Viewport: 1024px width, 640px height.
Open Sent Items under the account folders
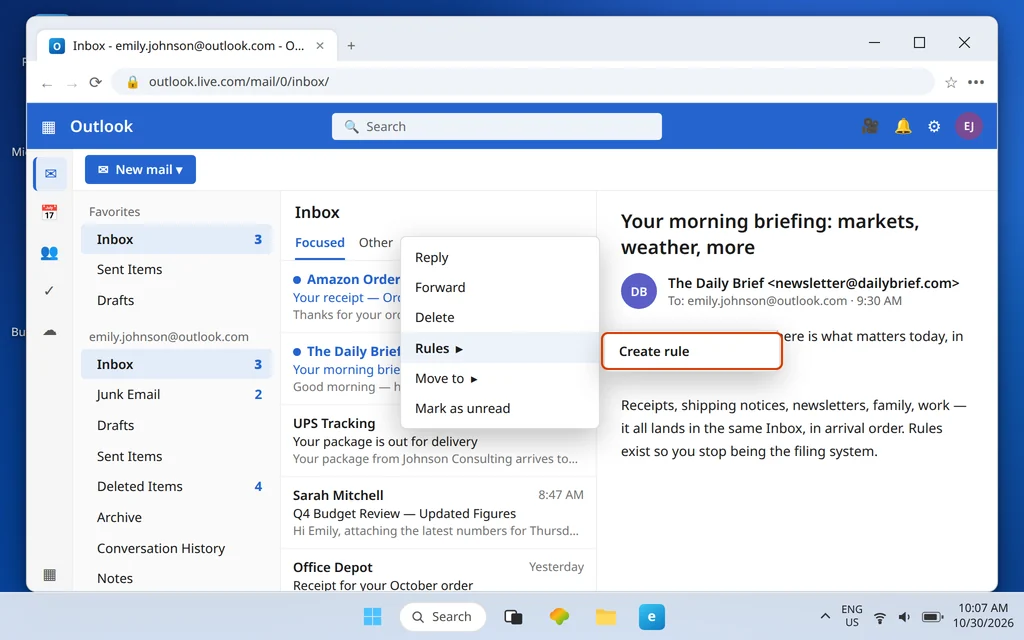(176, 456)
